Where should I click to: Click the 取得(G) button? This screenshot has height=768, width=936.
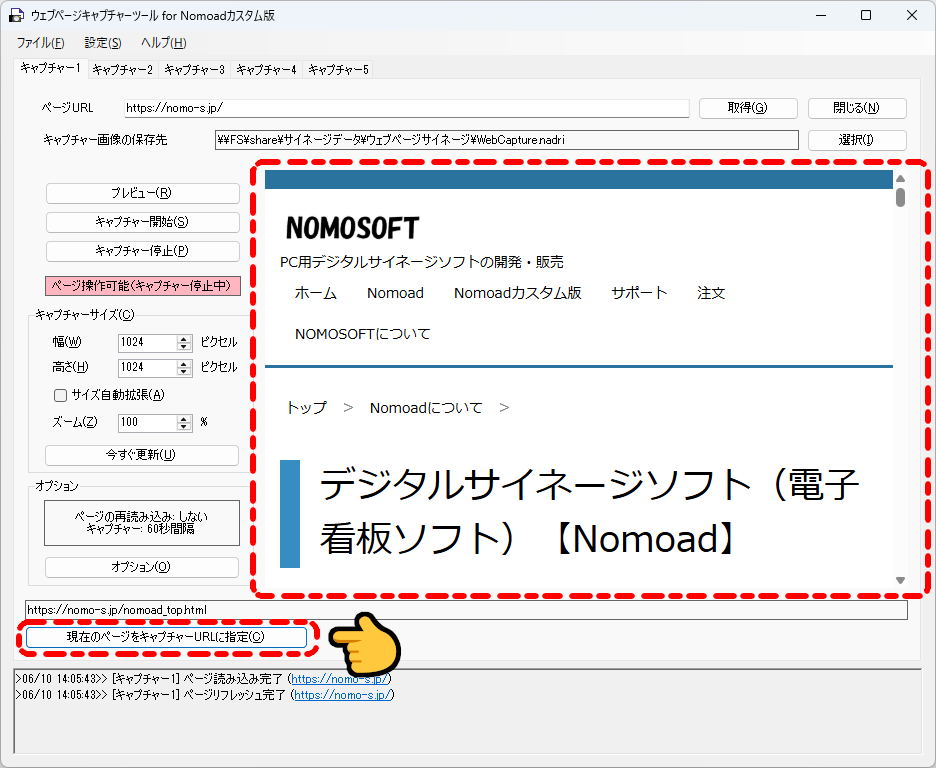click(x=748, y=108)
